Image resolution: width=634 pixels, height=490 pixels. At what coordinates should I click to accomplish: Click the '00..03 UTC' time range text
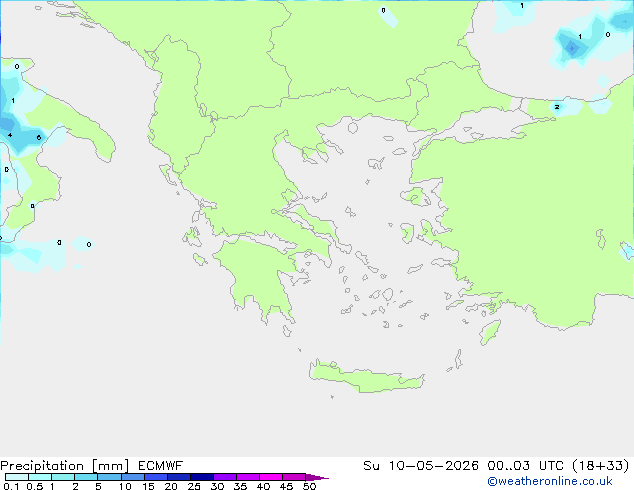coord(526,466)
